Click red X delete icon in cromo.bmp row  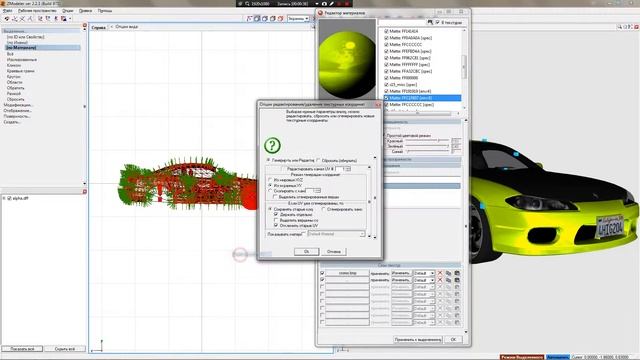[440, 273]
